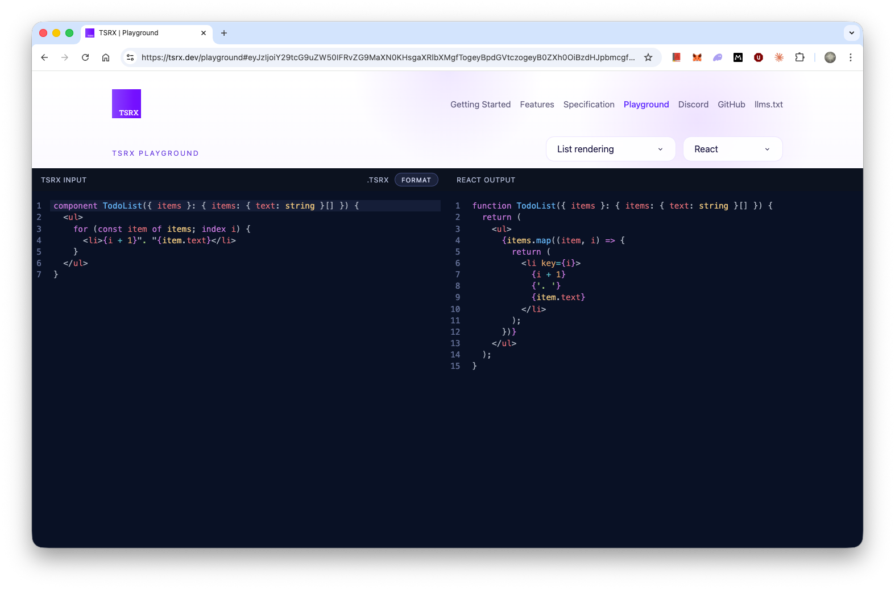Go back to previous page
This screenshot has width=895, height=590.
coord(45,57)
